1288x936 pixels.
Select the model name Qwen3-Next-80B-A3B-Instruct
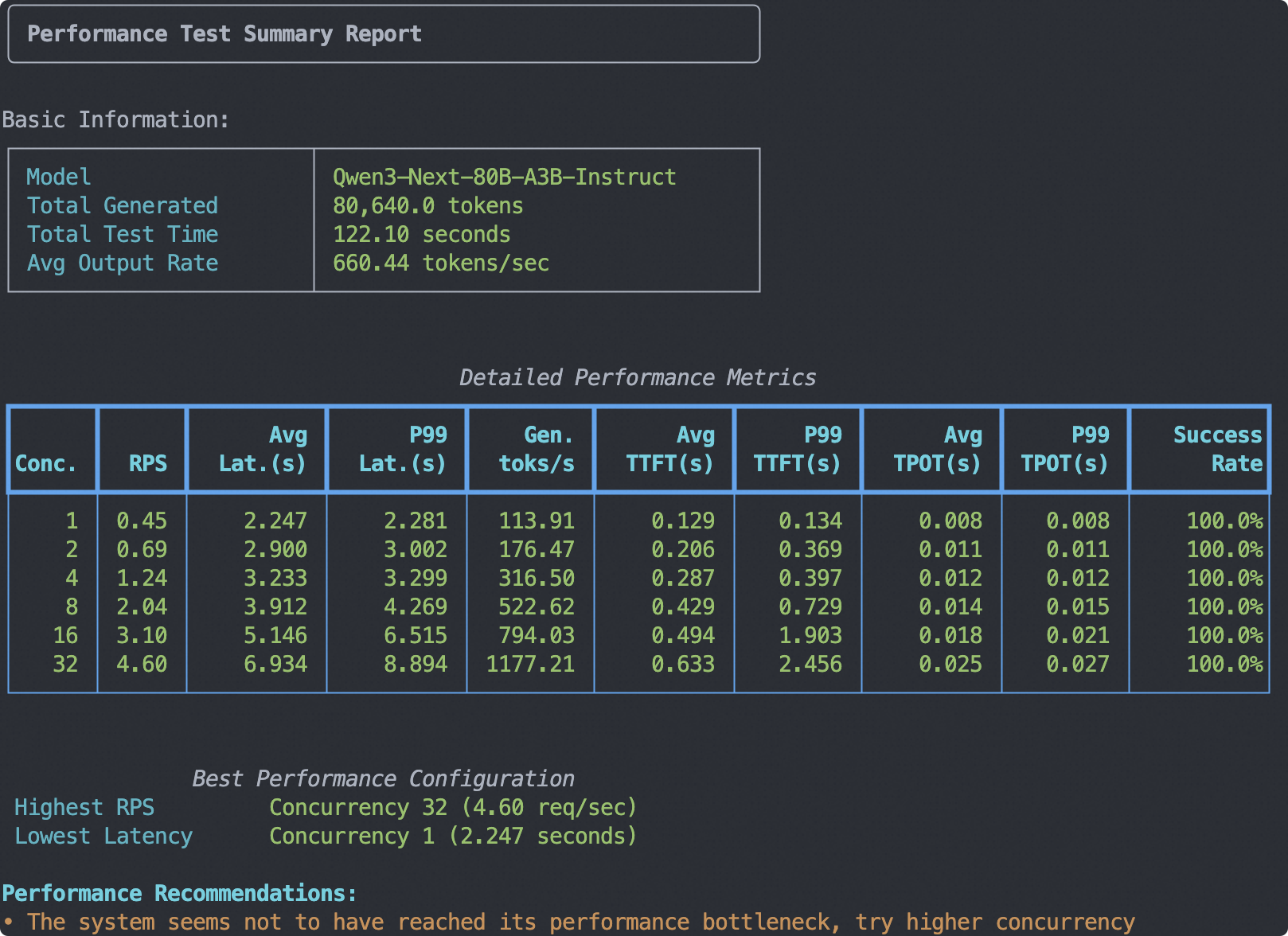point(504,177)
